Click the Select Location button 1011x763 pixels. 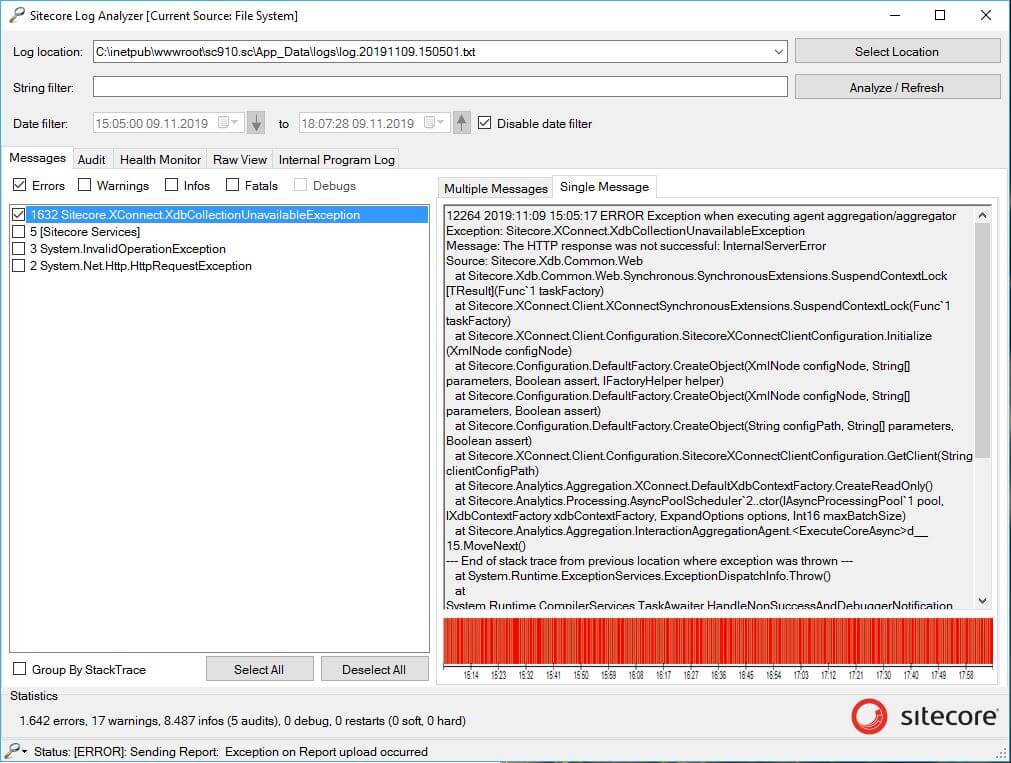coord(896,52)
